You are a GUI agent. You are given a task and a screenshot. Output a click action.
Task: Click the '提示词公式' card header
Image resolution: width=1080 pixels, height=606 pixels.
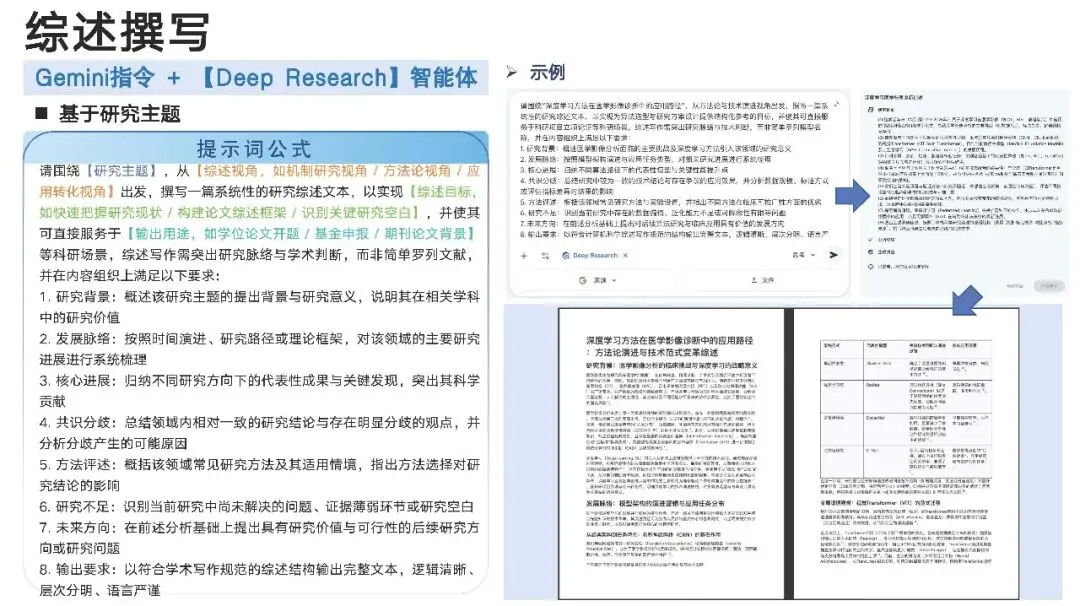pyautogui.click(x=254, y=149)
